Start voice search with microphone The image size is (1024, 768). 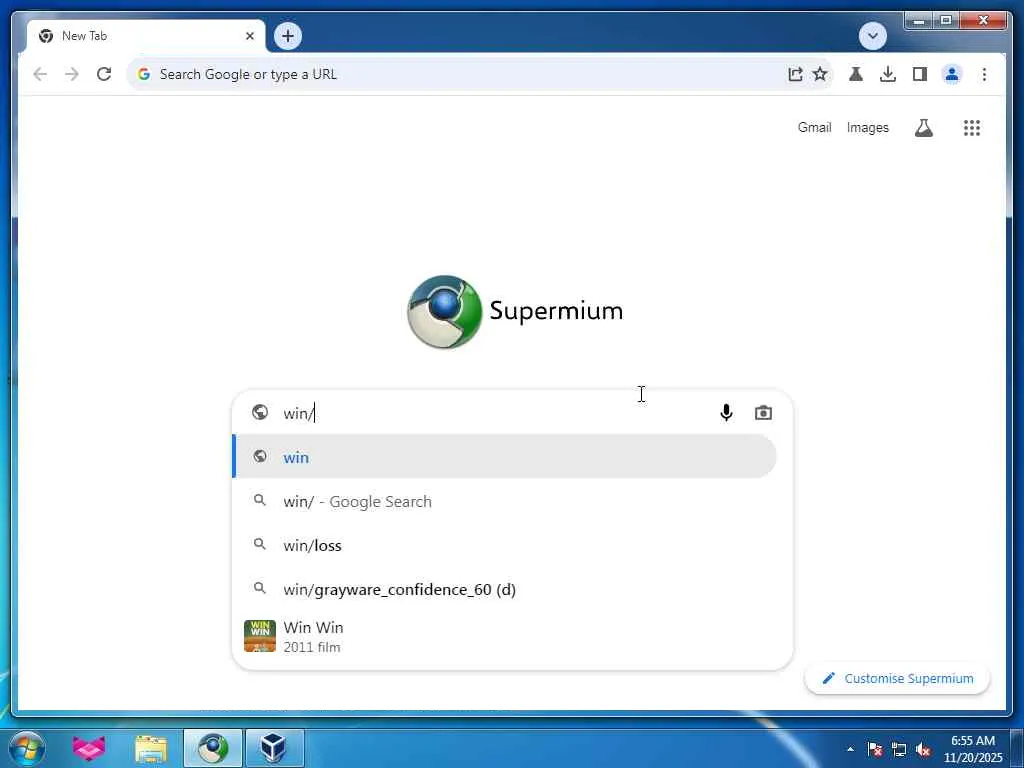726,413
